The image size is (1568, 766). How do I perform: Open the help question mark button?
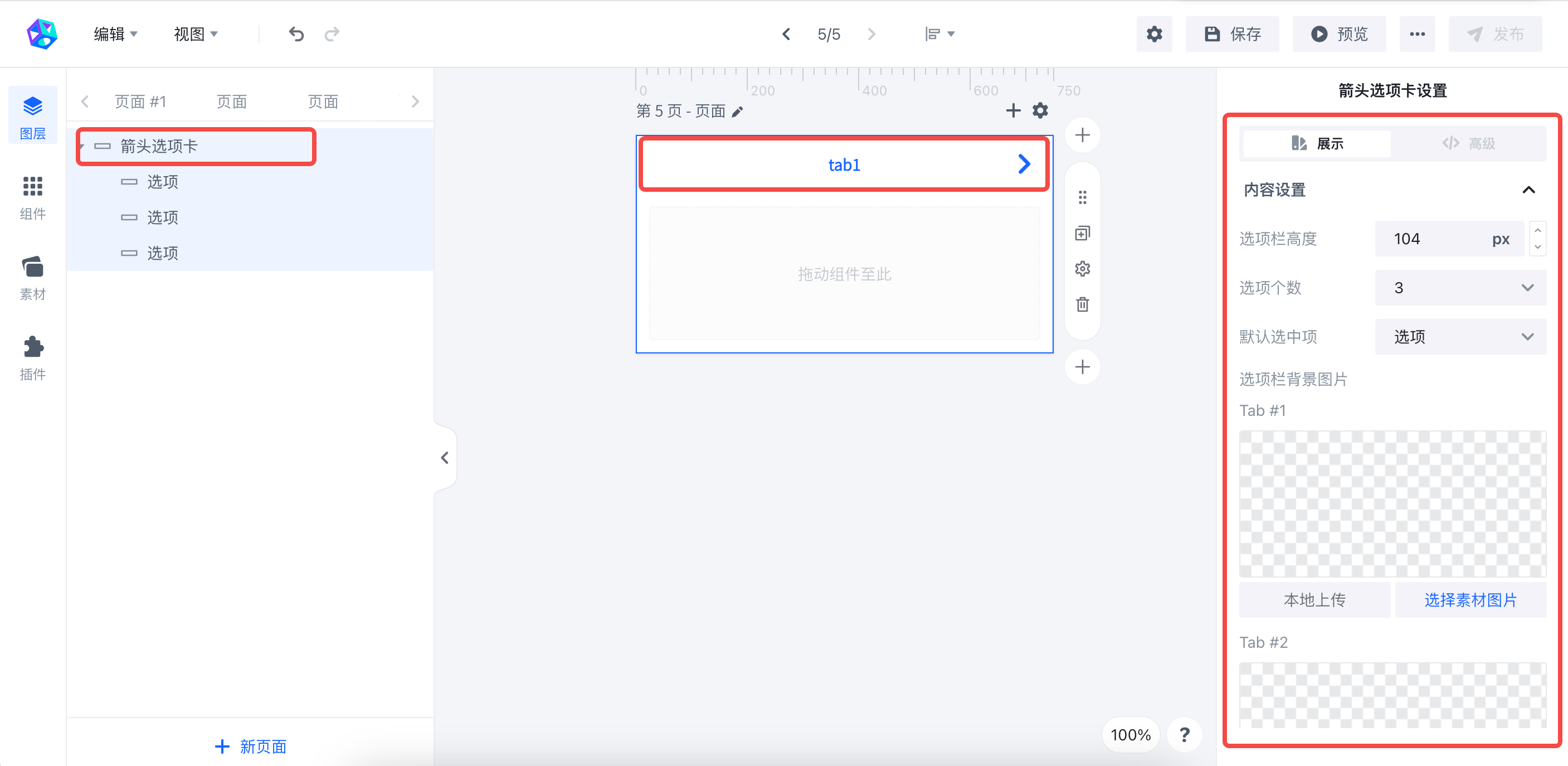1184,734
